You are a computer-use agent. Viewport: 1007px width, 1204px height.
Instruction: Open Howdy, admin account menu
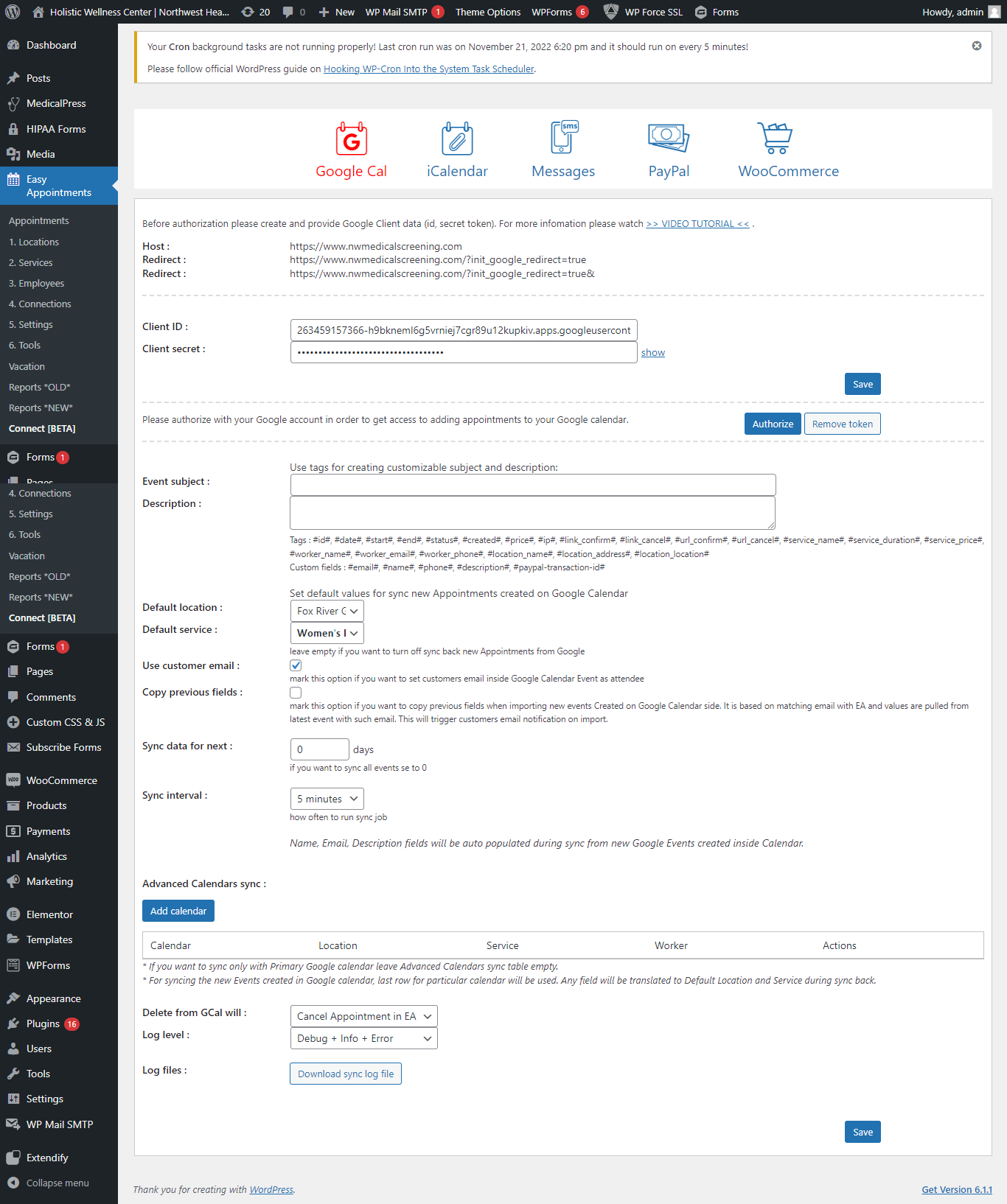click(x=961, y=12)
